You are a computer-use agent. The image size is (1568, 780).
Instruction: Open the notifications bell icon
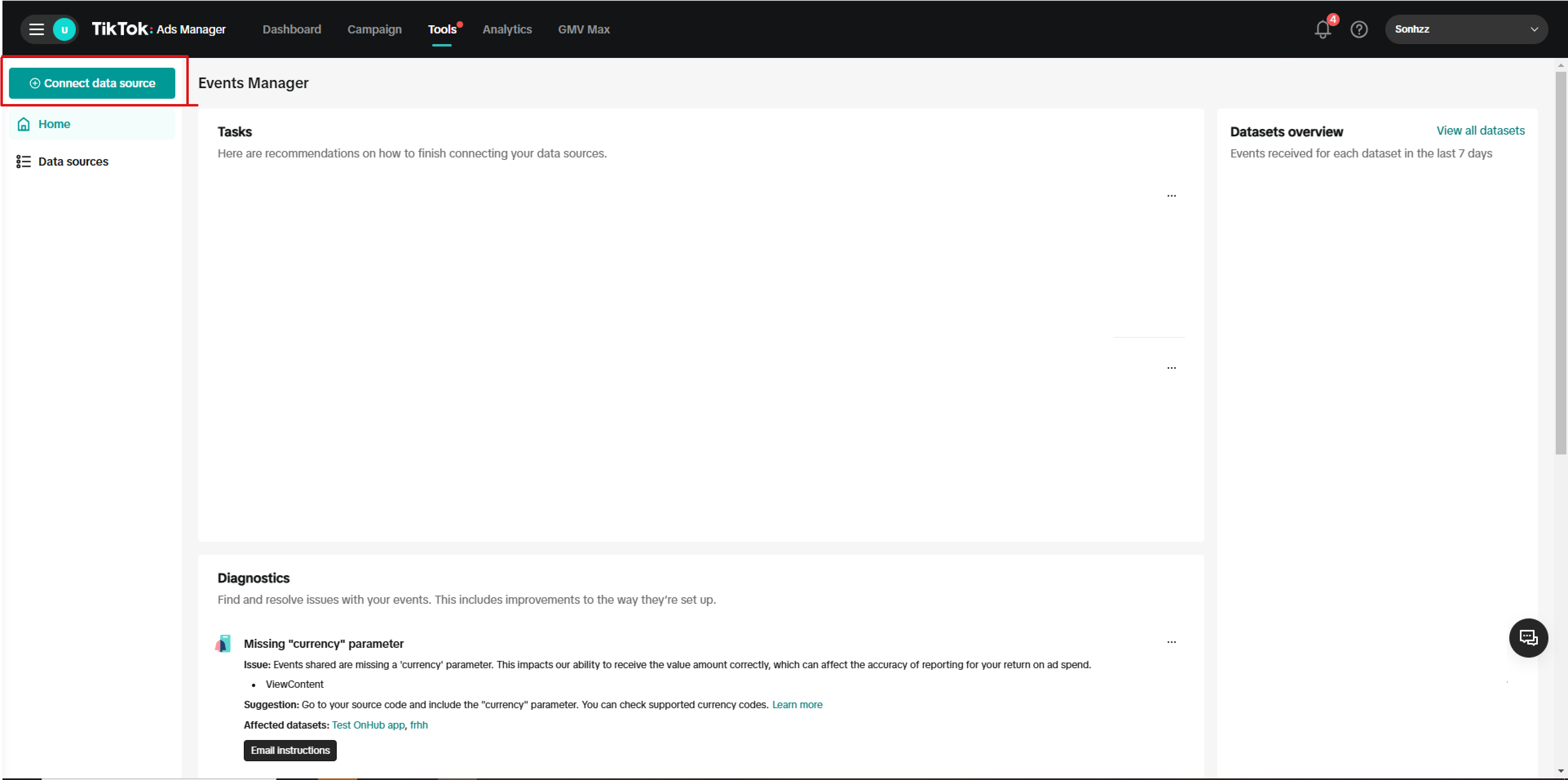click(x=1322, y=29)
